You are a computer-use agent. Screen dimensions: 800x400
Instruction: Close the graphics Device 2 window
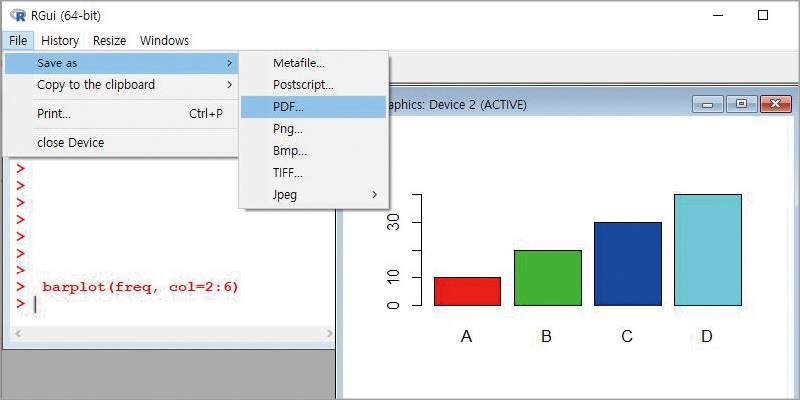click(776, 104)
